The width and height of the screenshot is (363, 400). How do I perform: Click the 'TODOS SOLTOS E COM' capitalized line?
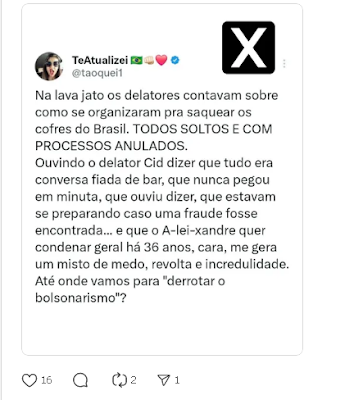[203, 129]
